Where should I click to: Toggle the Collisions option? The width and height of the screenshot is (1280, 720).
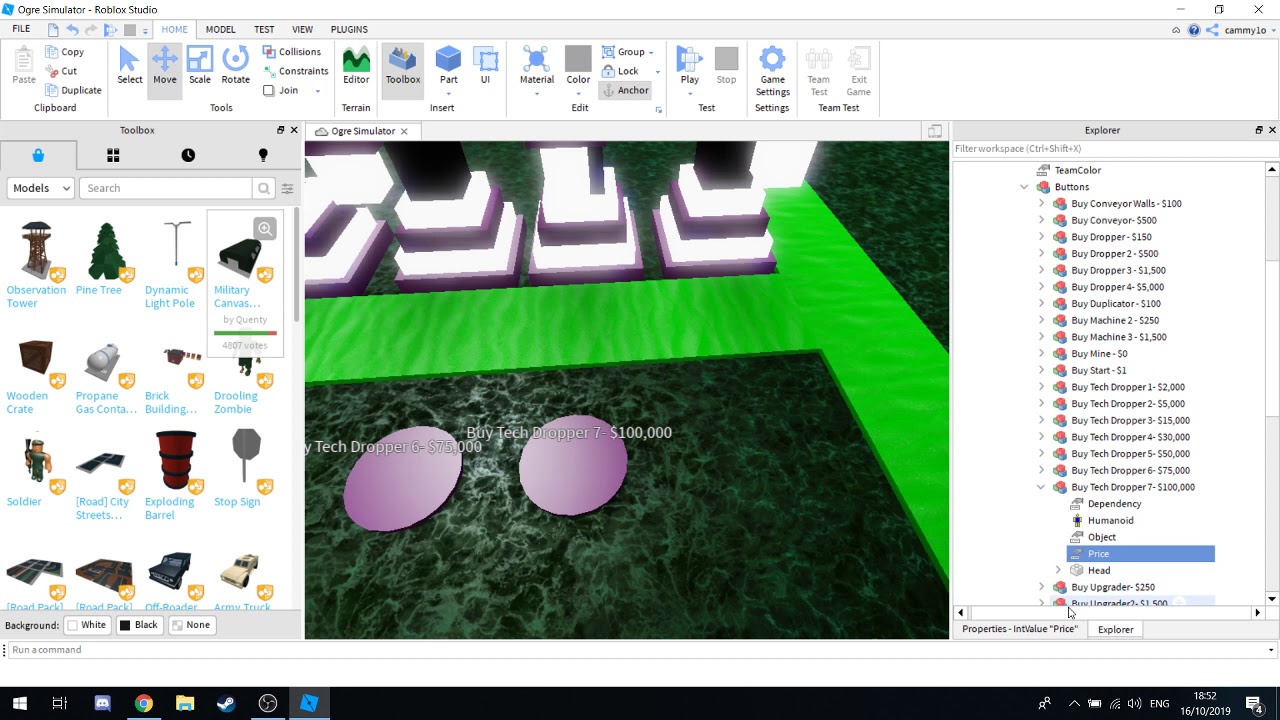tap(292, 52)
